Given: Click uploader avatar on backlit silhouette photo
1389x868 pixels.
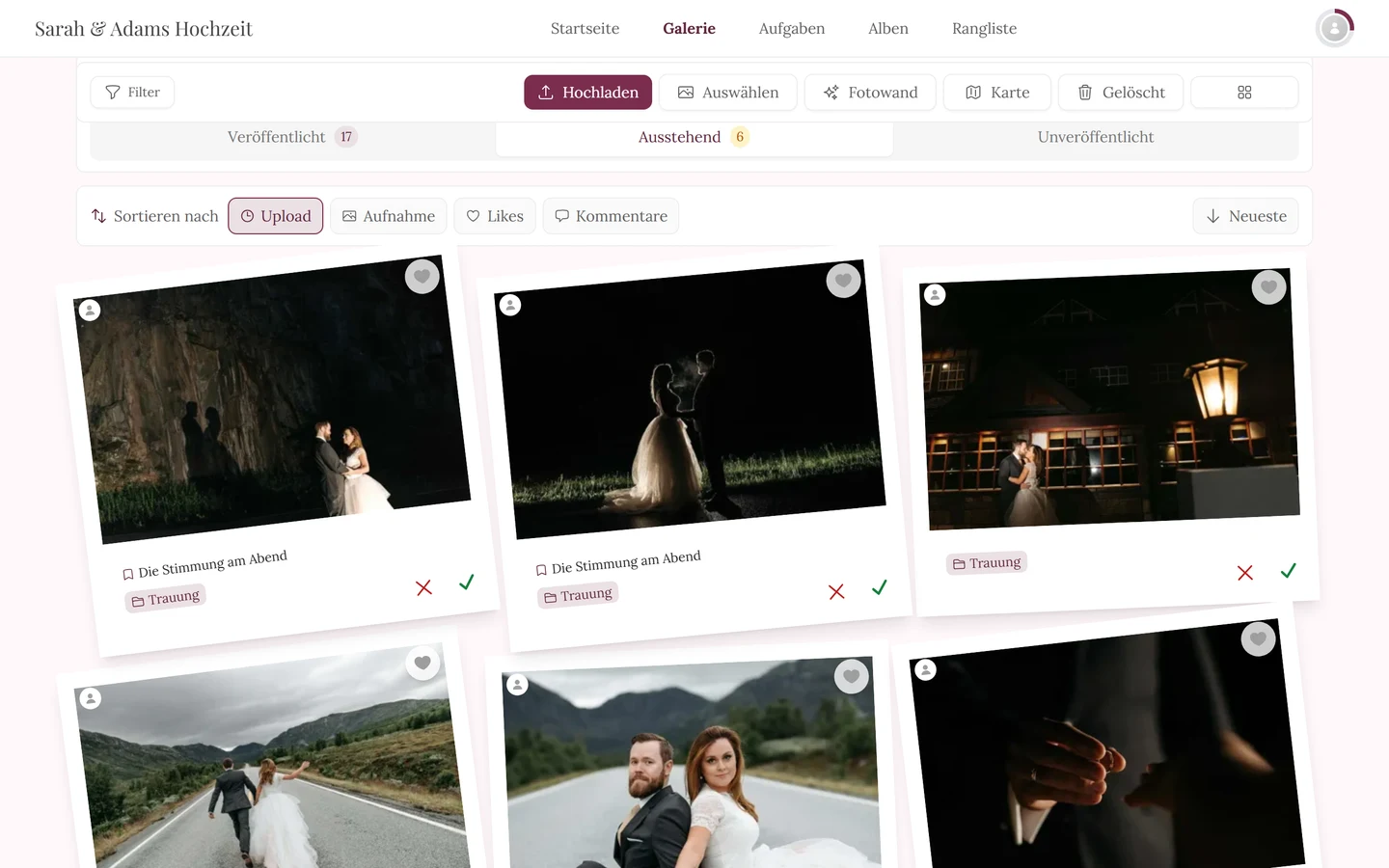Looking at the screenshot, I should [510, 305].
